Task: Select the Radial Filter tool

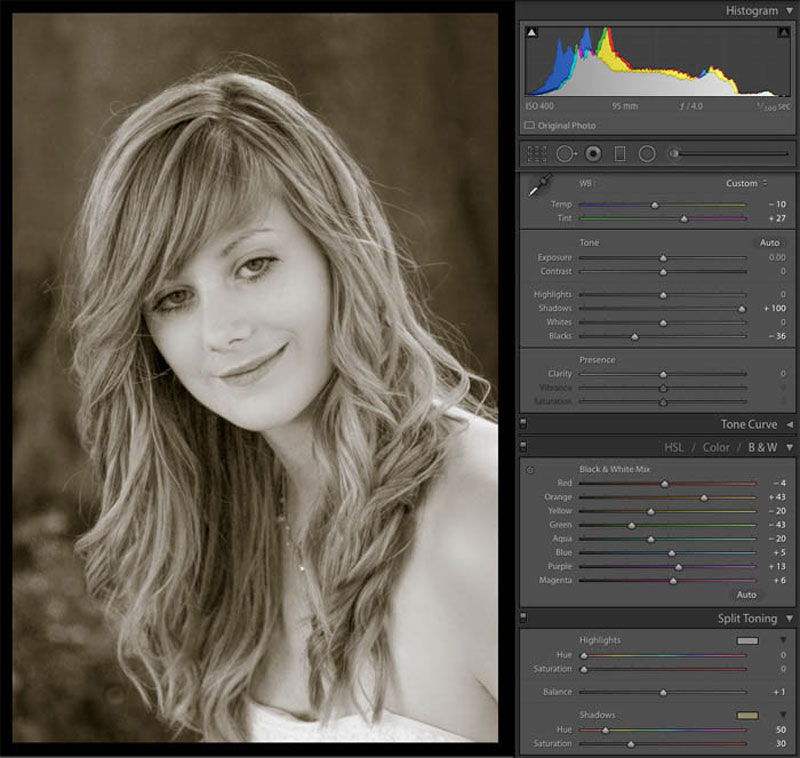Action: [x=647, y=154]
